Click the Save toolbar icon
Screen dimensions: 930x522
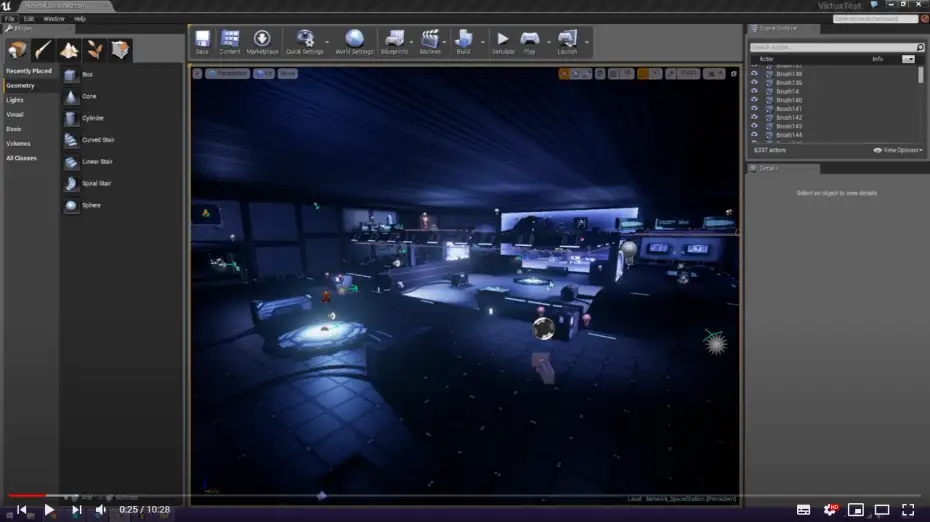(202, 42)
